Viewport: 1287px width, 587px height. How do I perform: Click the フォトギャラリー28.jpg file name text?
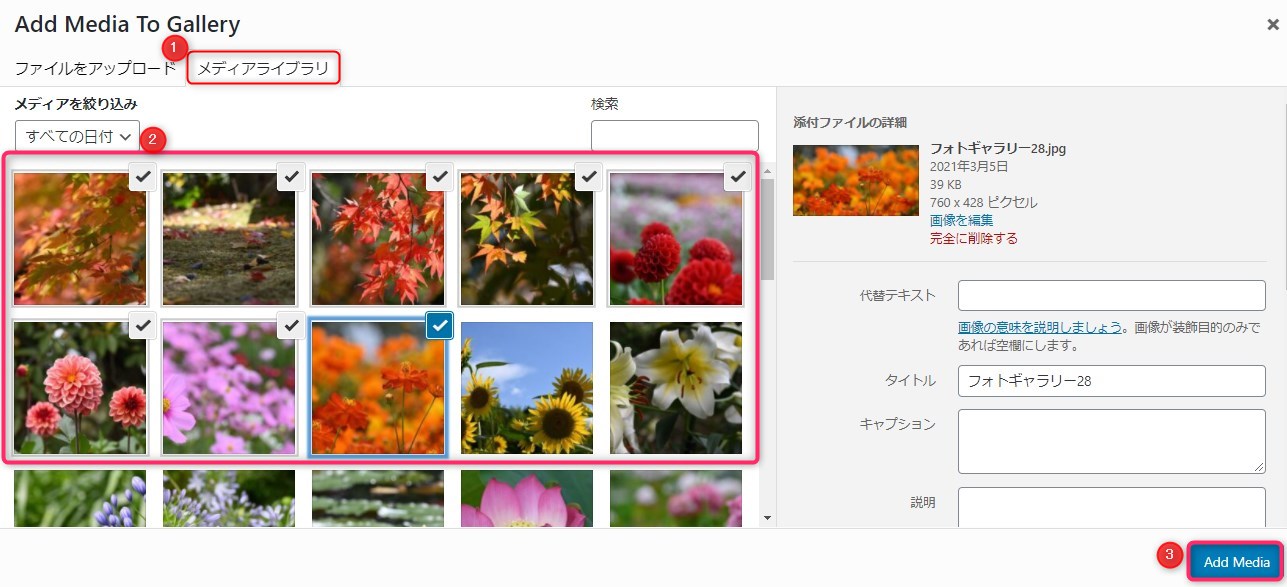click(x=998, y=148)
